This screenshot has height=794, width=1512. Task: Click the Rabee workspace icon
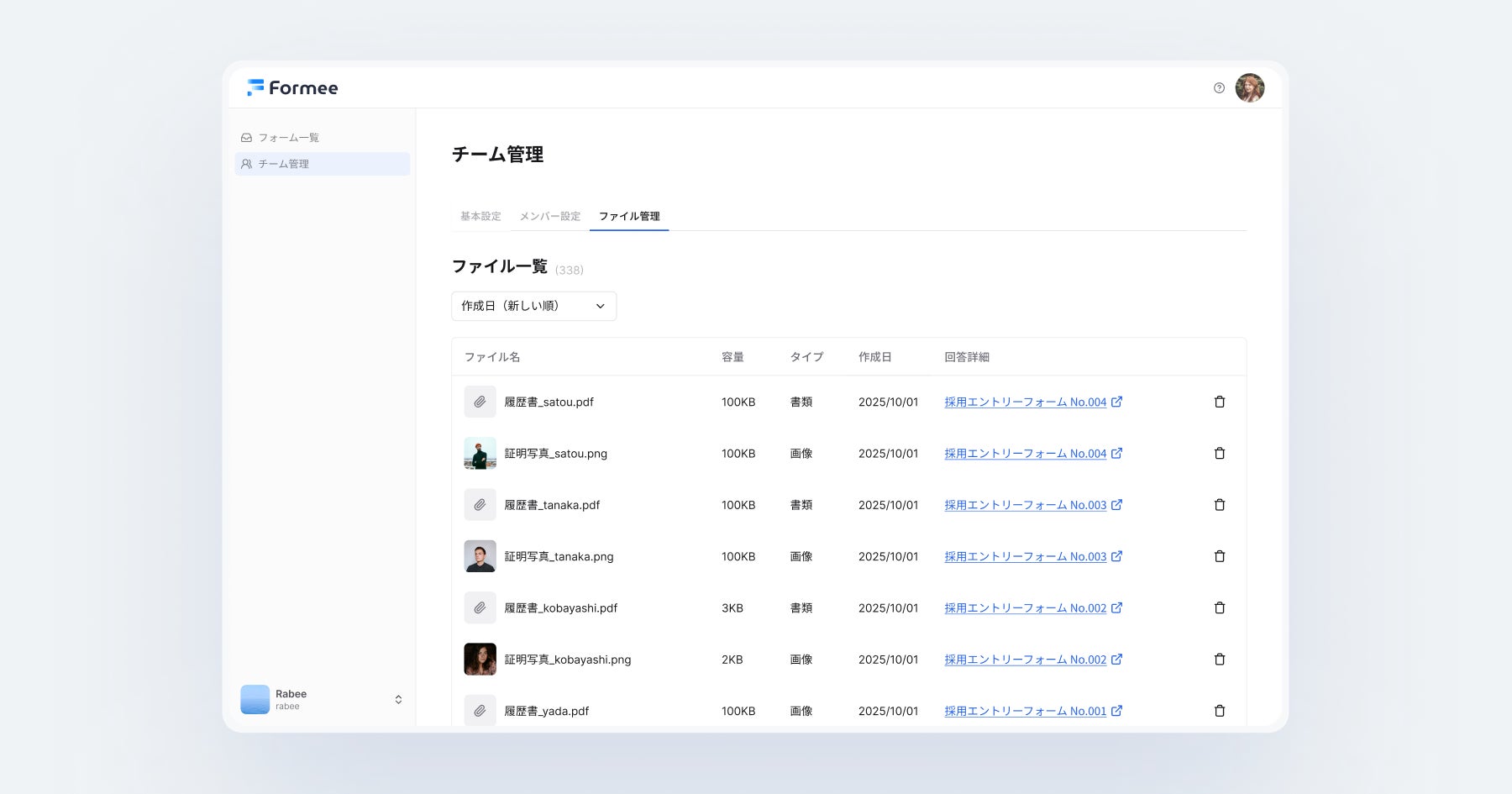(x=255, y=699)
